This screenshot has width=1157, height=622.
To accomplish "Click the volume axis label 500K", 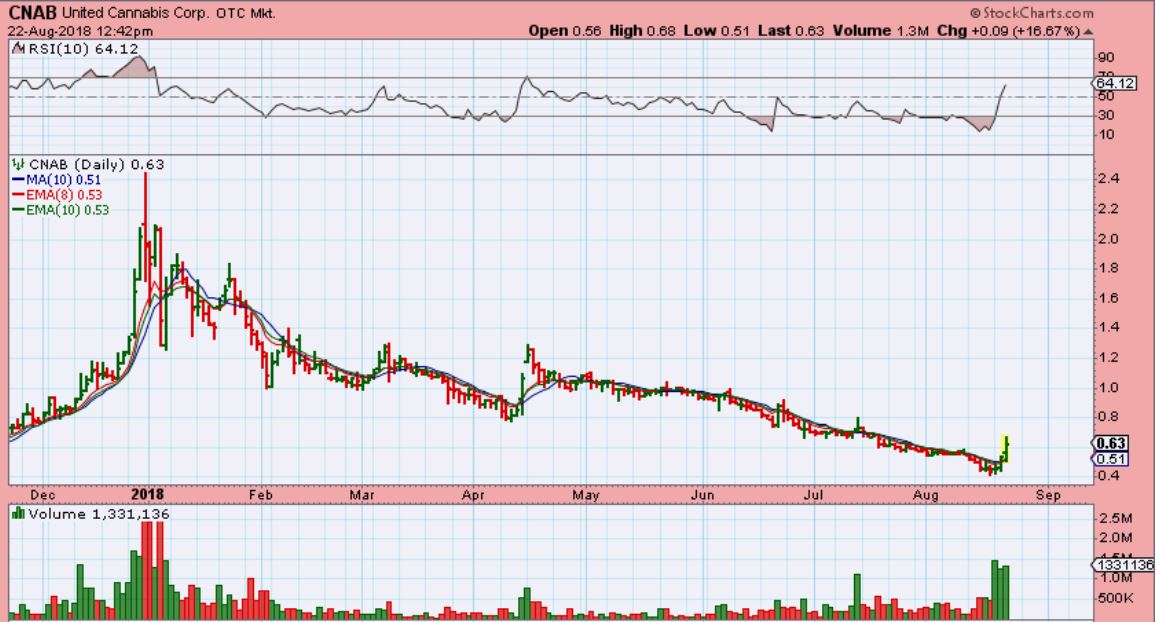I will pos(1115,598).
